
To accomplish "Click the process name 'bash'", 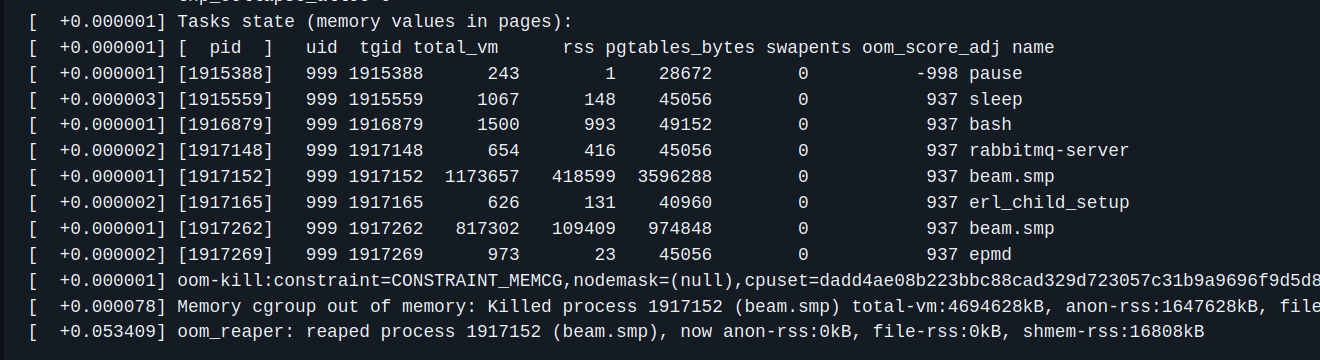I will coord(990,125).
